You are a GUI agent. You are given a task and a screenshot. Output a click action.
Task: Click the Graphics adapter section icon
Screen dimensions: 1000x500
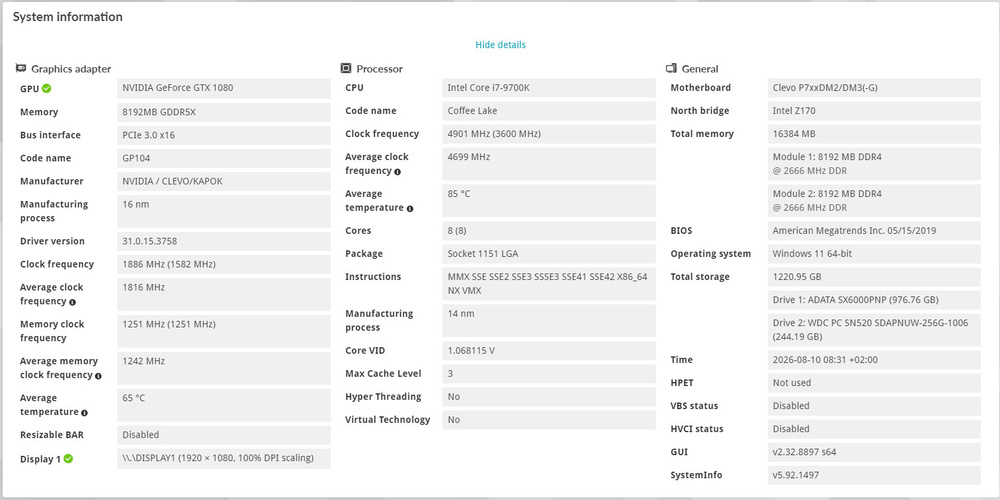click(21, 68)
